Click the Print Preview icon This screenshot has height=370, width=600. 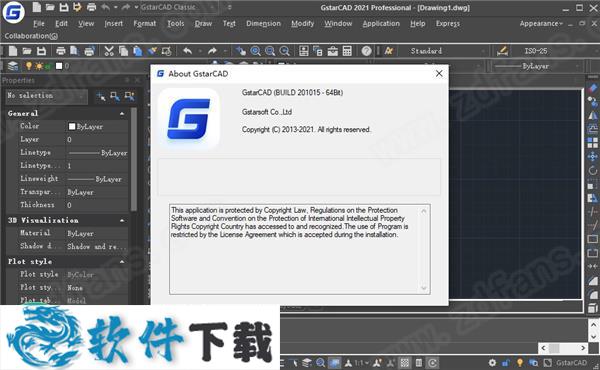click(74, 51)
